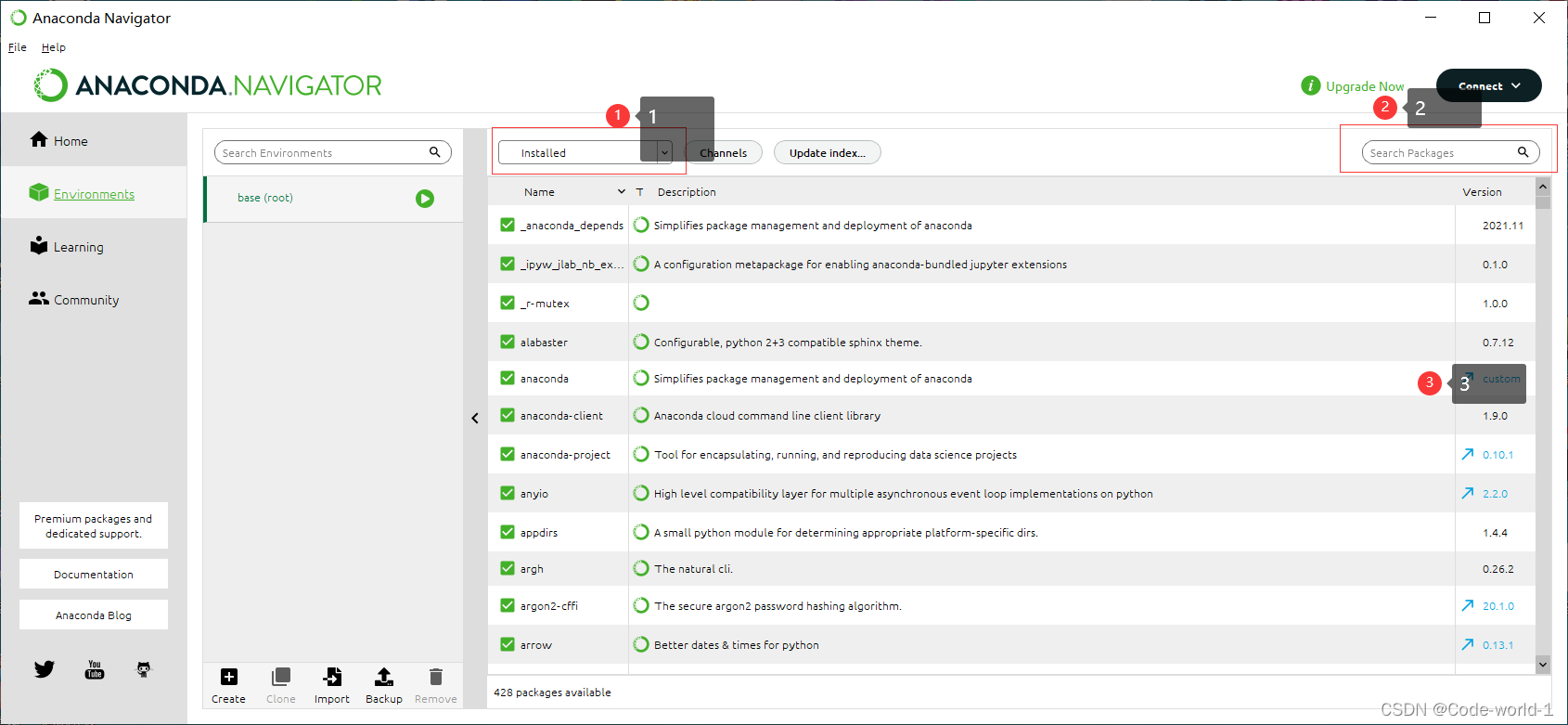Image resolution: width=1568 pixels, height=725 pixels.
Task: Click the Learning icon in sidebar
Action: [39, 245]
